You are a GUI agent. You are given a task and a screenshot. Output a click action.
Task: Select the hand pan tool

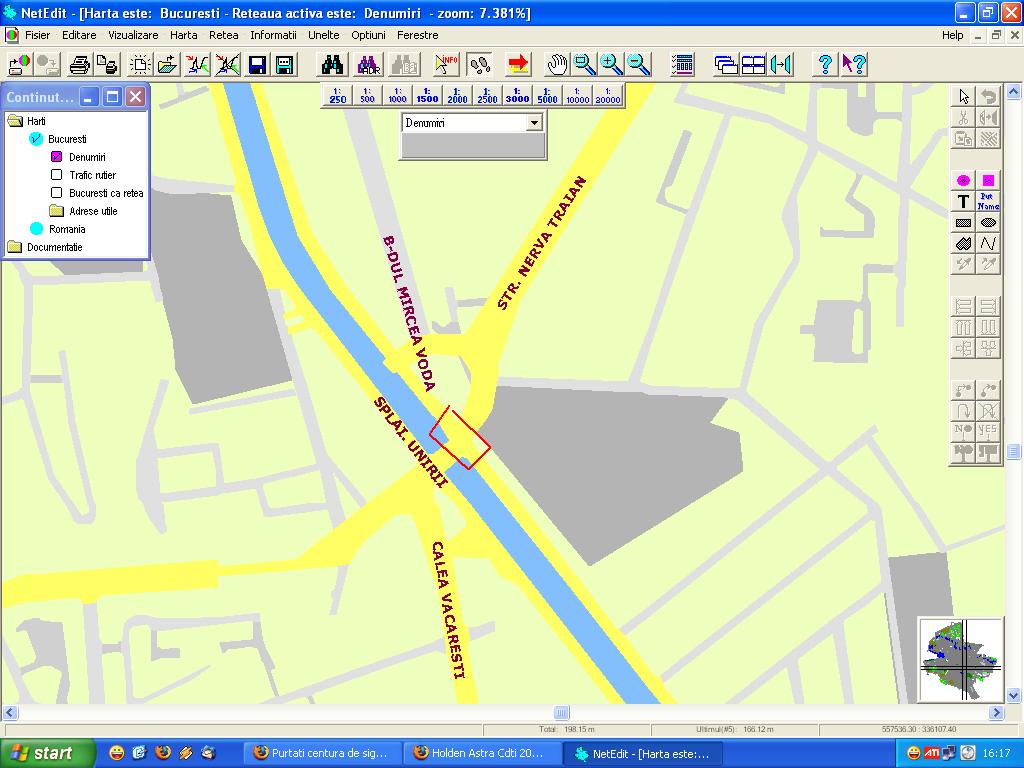[557, 65]
